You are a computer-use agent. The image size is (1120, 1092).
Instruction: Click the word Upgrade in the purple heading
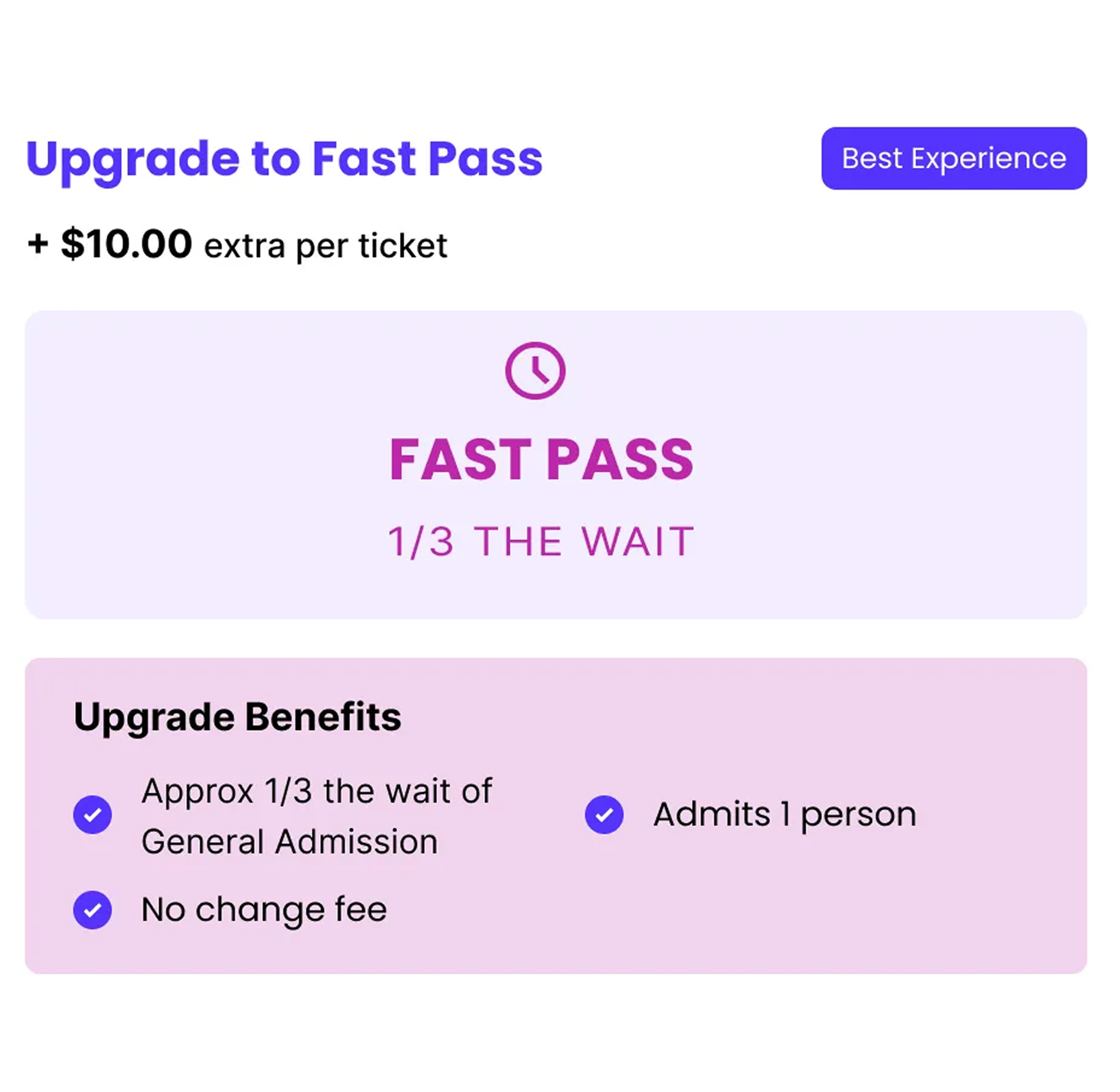click(x=133, y=159)
